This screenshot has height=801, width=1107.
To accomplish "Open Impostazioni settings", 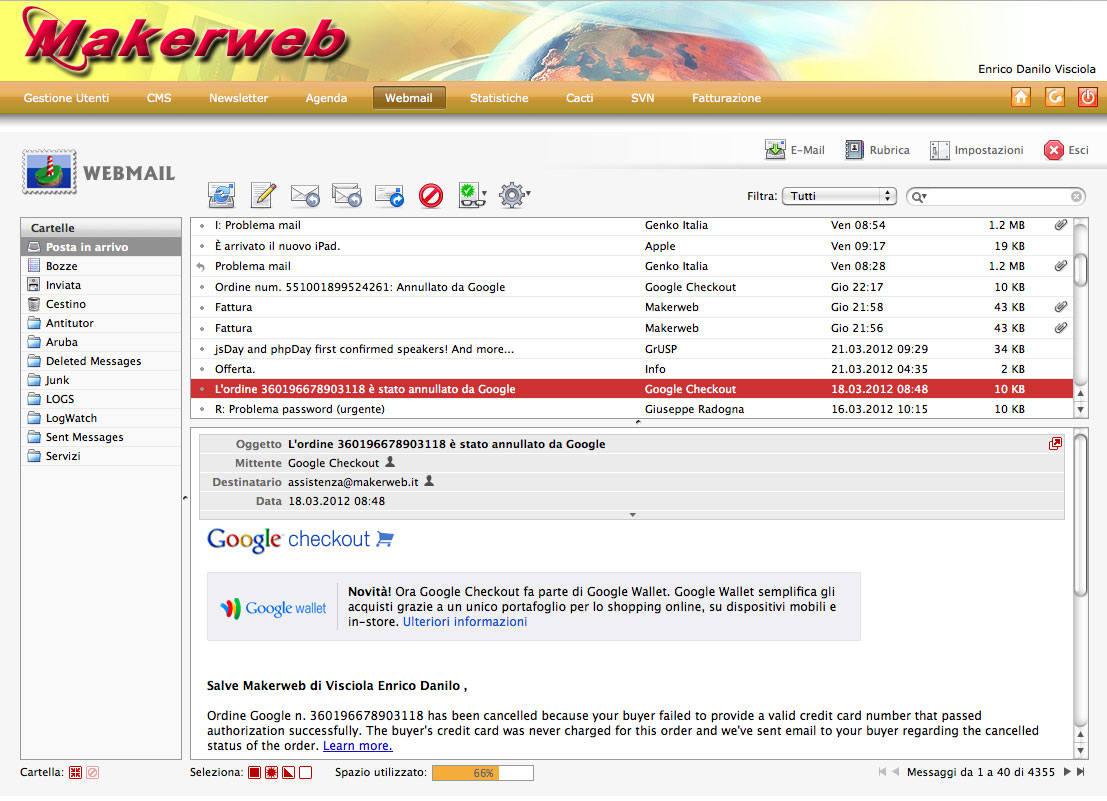I will pos(976,150).
